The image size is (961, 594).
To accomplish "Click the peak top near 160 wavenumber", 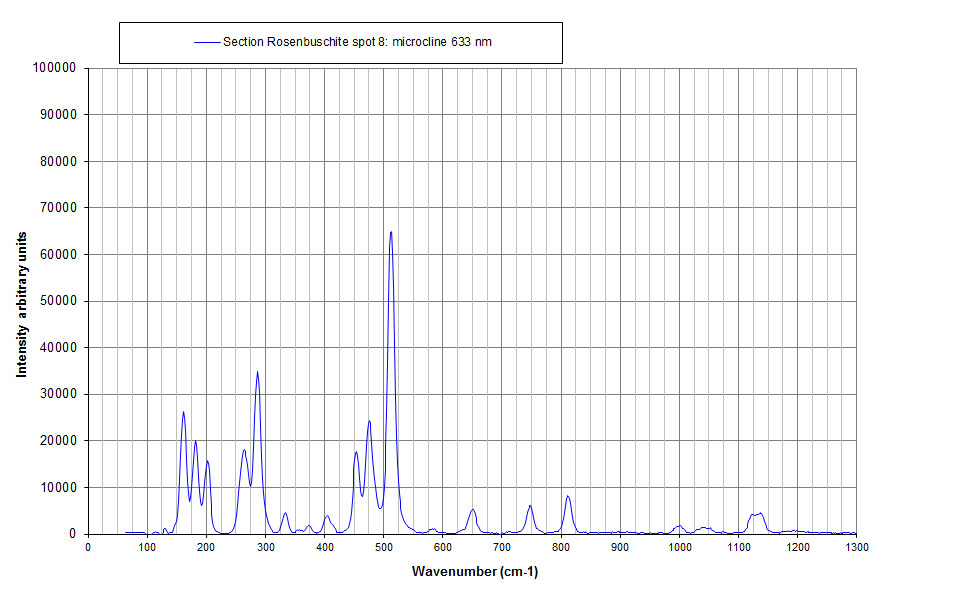I will click(x=183, y=412).
